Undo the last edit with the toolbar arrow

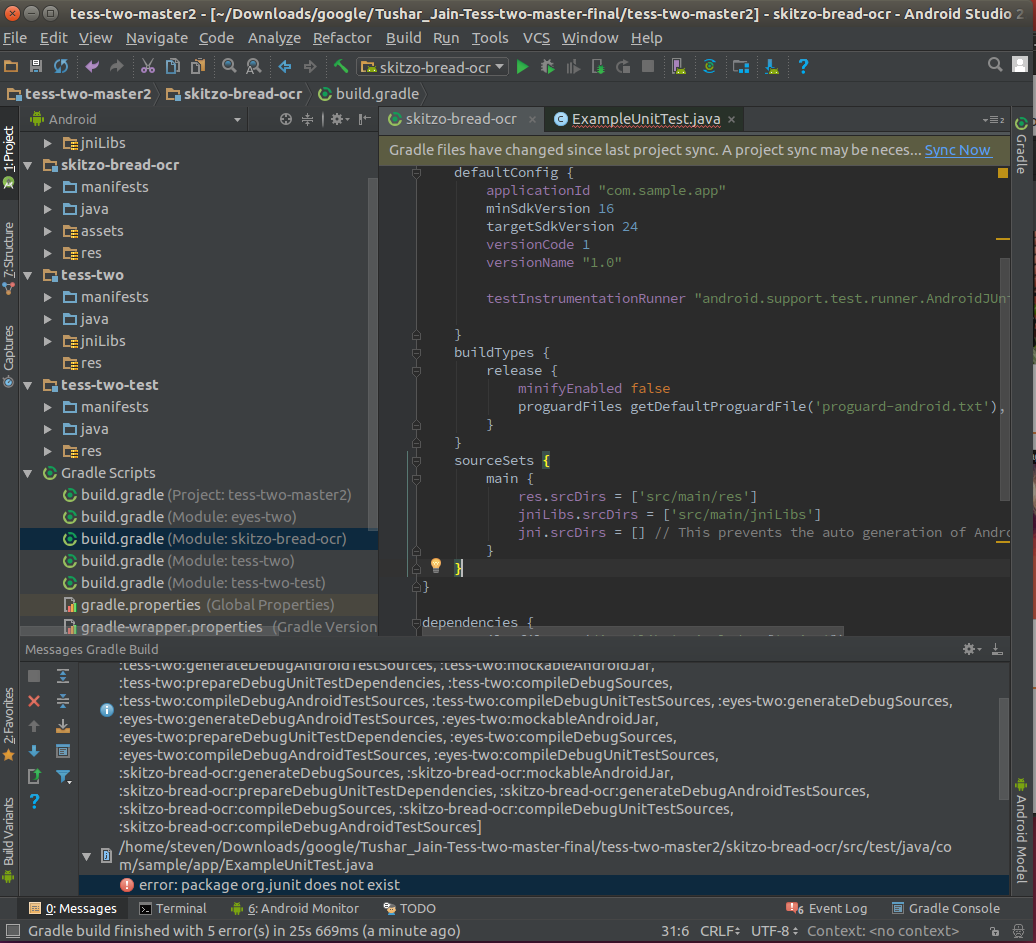coord(92,66)
